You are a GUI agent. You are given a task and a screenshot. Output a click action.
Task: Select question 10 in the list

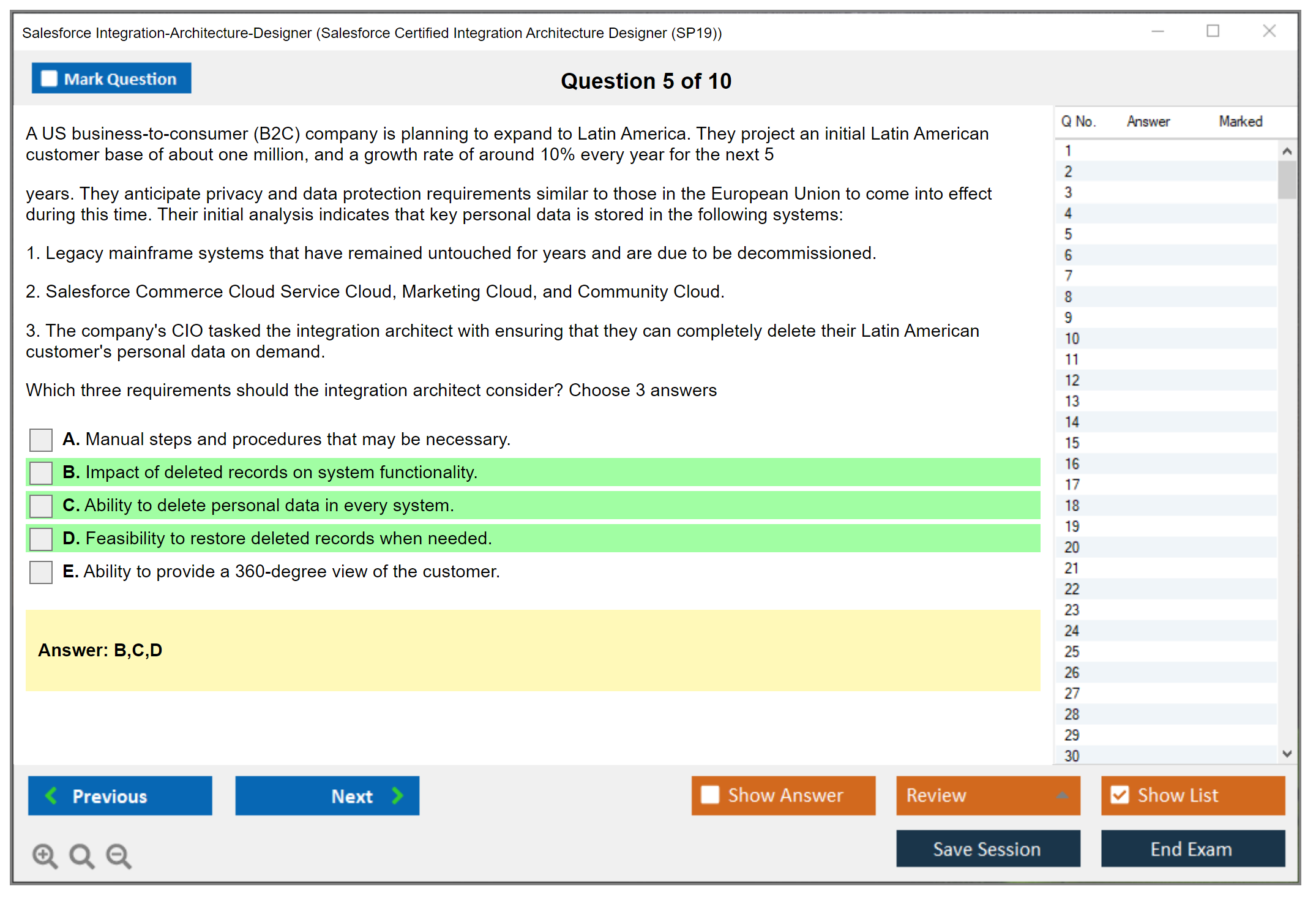[1072, 339]
